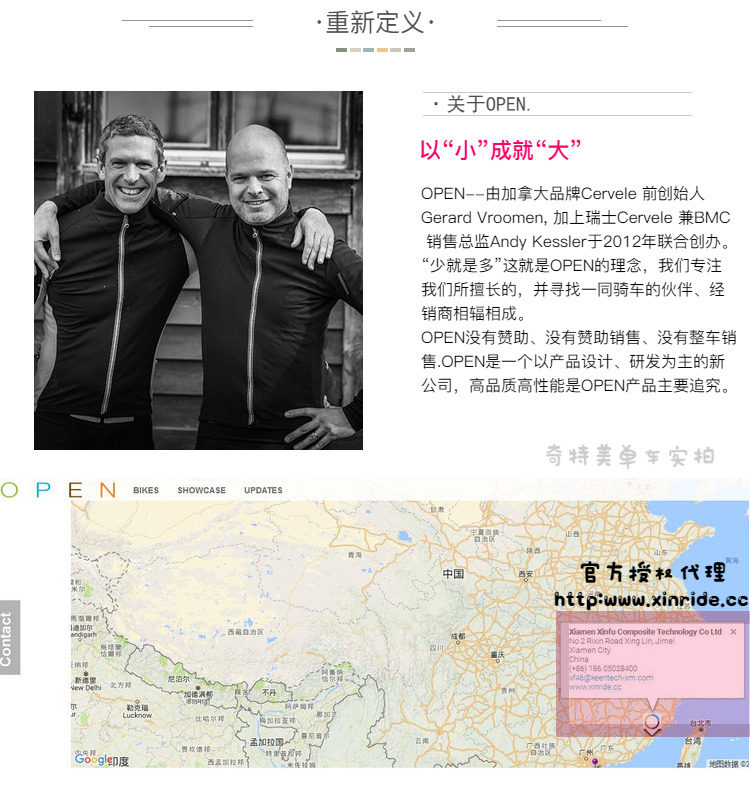Go to the UPDATES section
This screenshot has height=790, width=750.
(263, 490)
